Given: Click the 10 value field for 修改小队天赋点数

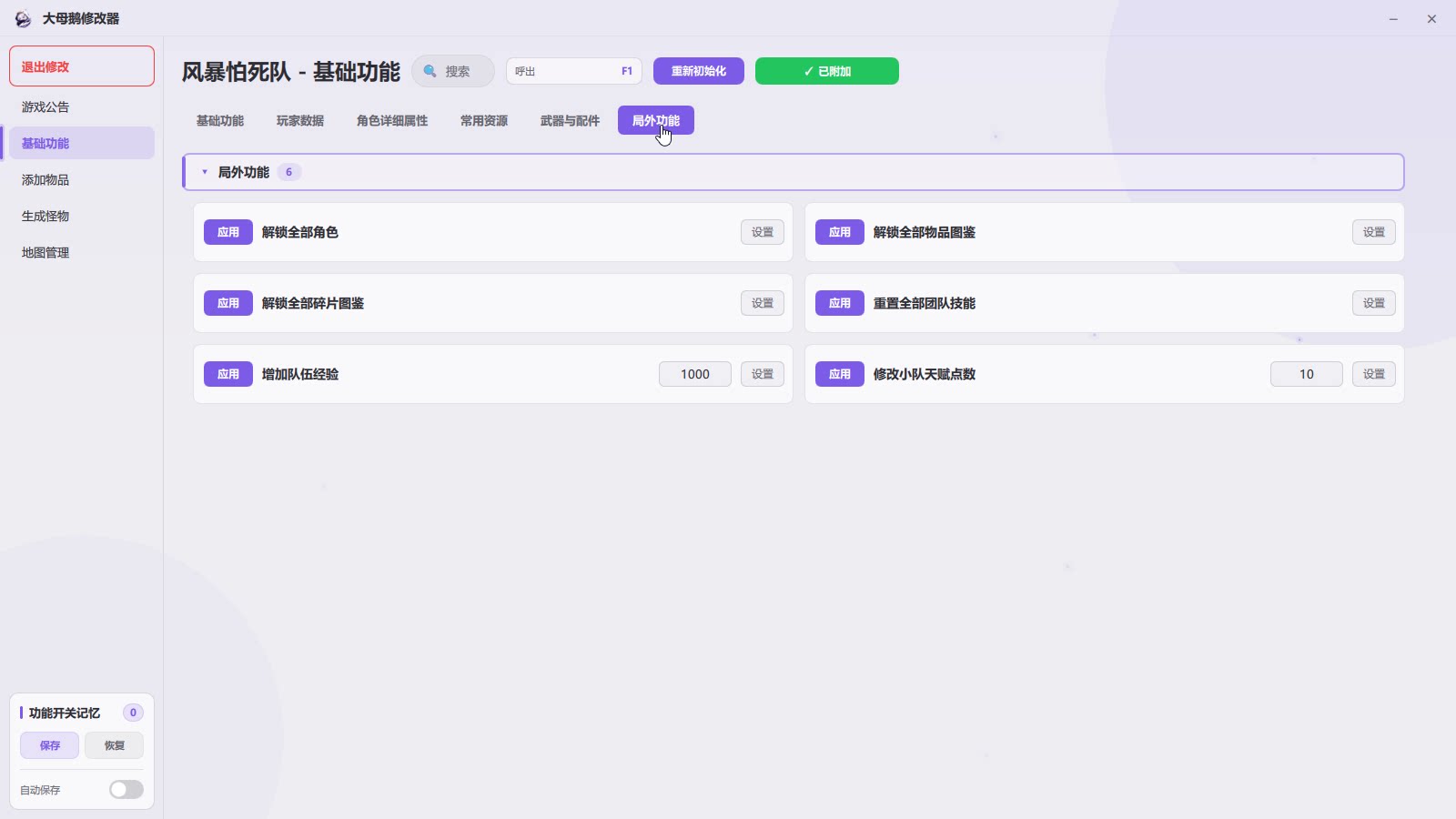Looking at the screenshot, I should pos(1307,374).
